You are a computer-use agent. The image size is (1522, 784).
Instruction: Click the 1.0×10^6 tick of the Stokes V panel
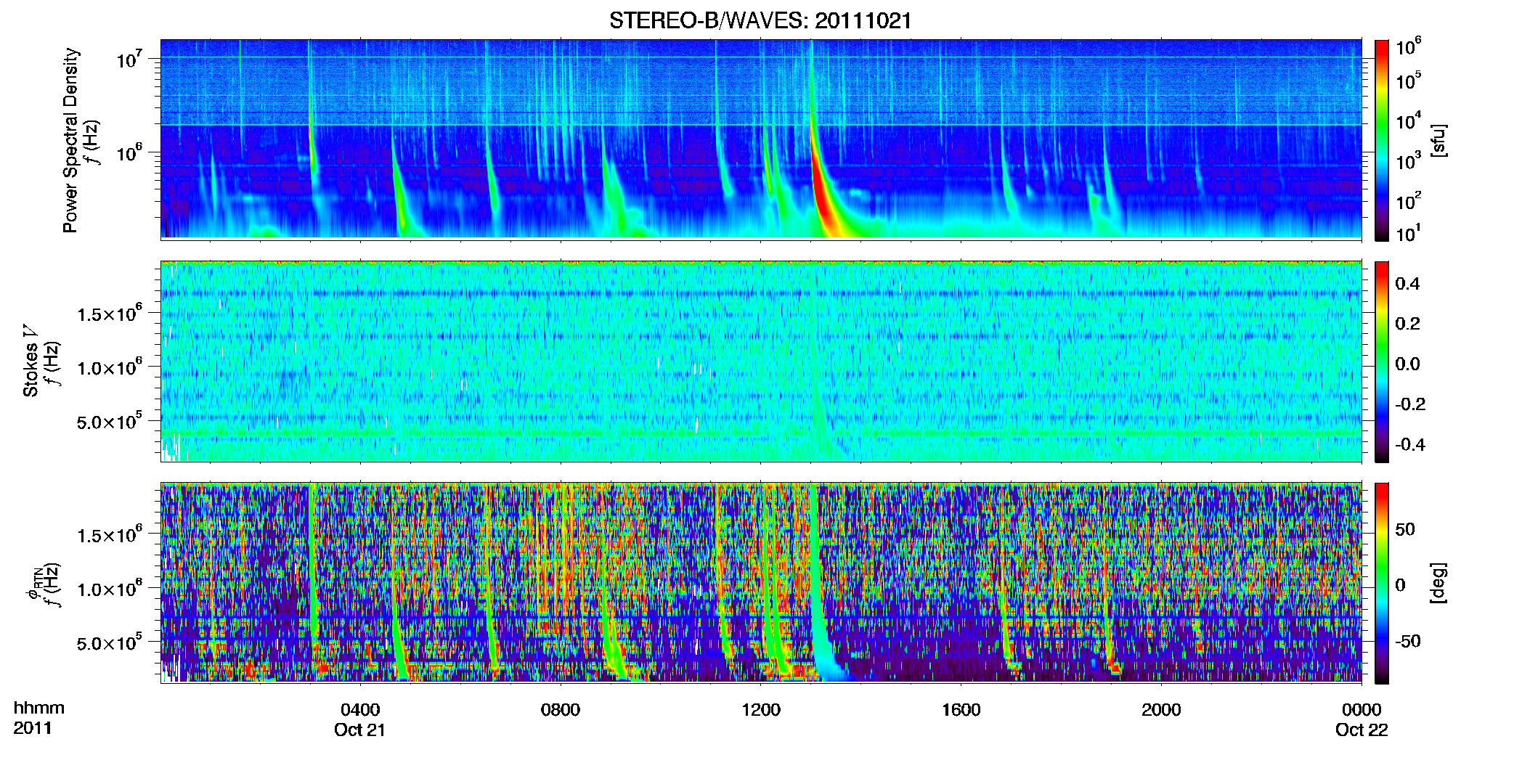pyautogui.click(x=110, y=367)
